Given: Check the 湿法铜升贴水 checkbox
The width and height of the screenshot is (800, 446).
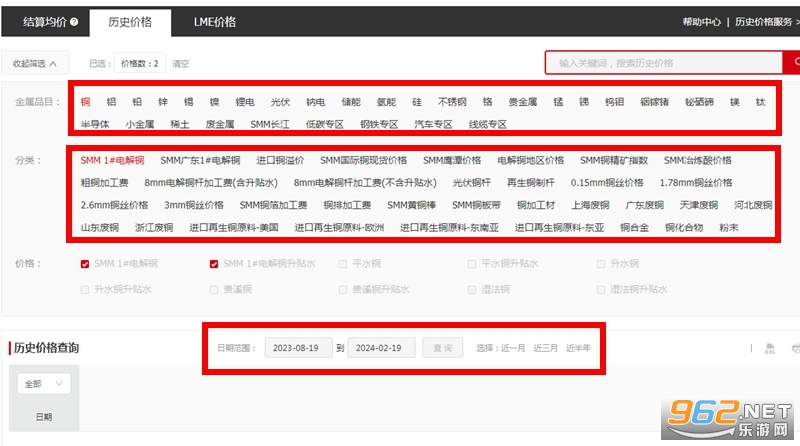Looking at the screenshot, I should (601, 290).
